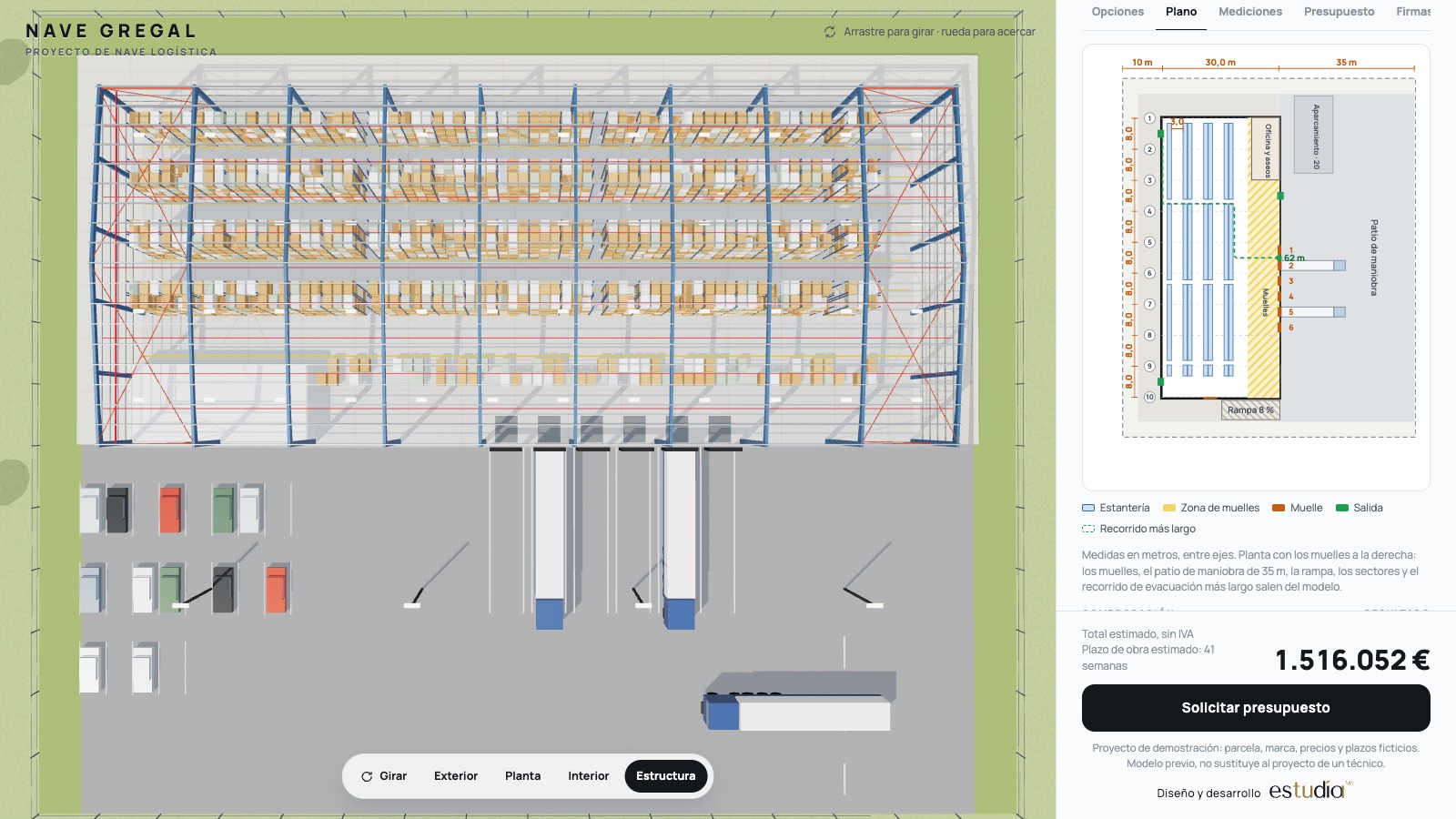Switch to Interior view

(589, 776)
